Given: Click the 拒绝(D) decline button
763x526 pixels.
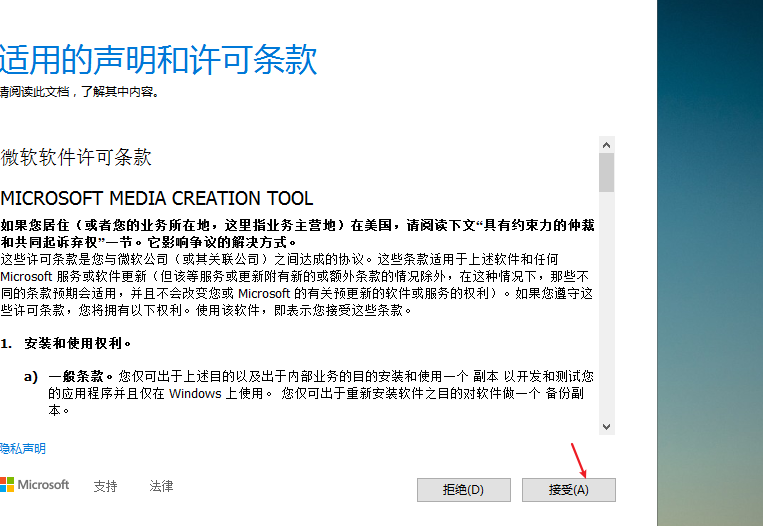Looking at the screenshot, I should click(464, 490).
